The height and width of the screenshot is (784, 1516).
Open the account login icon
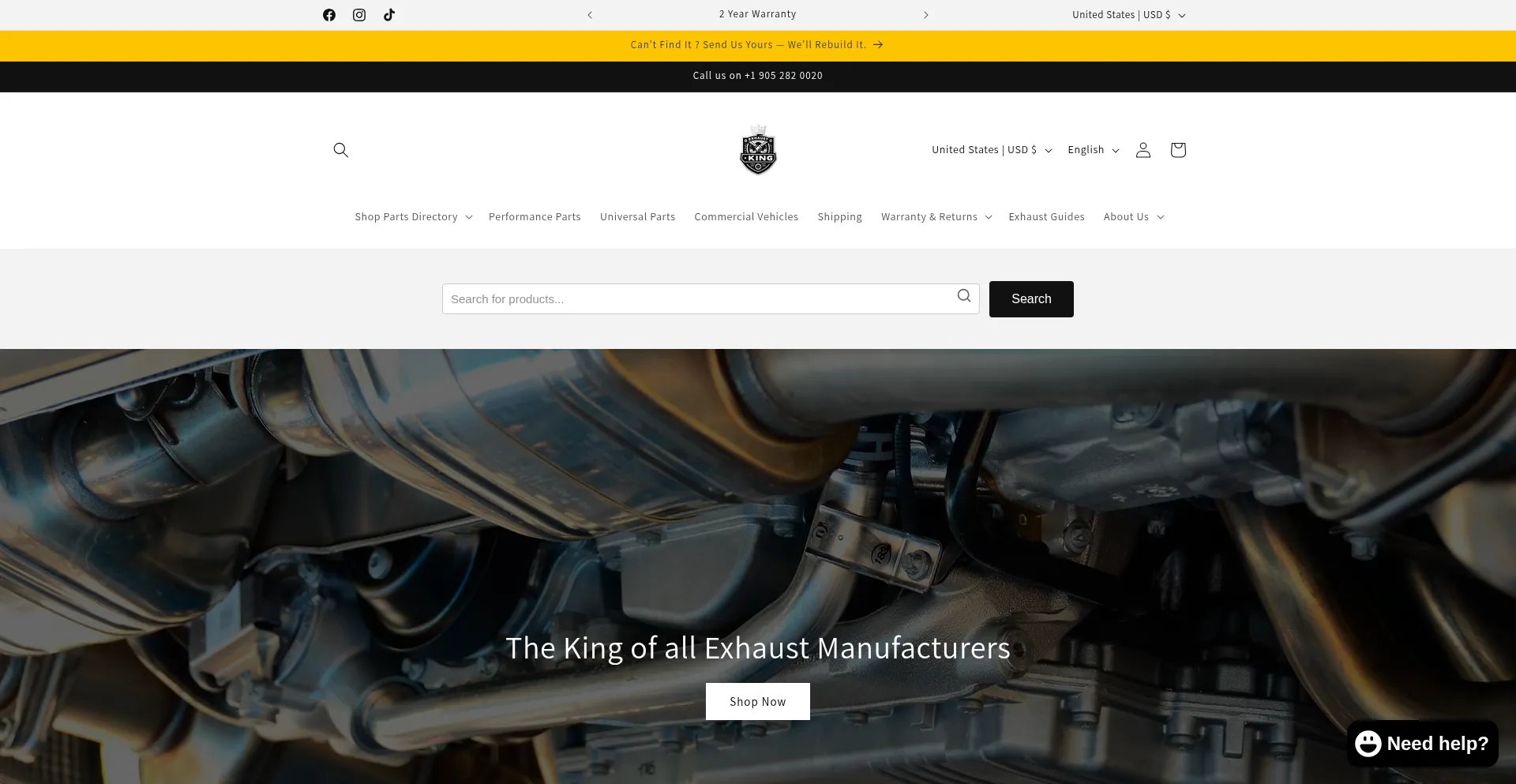[1143, 150]
